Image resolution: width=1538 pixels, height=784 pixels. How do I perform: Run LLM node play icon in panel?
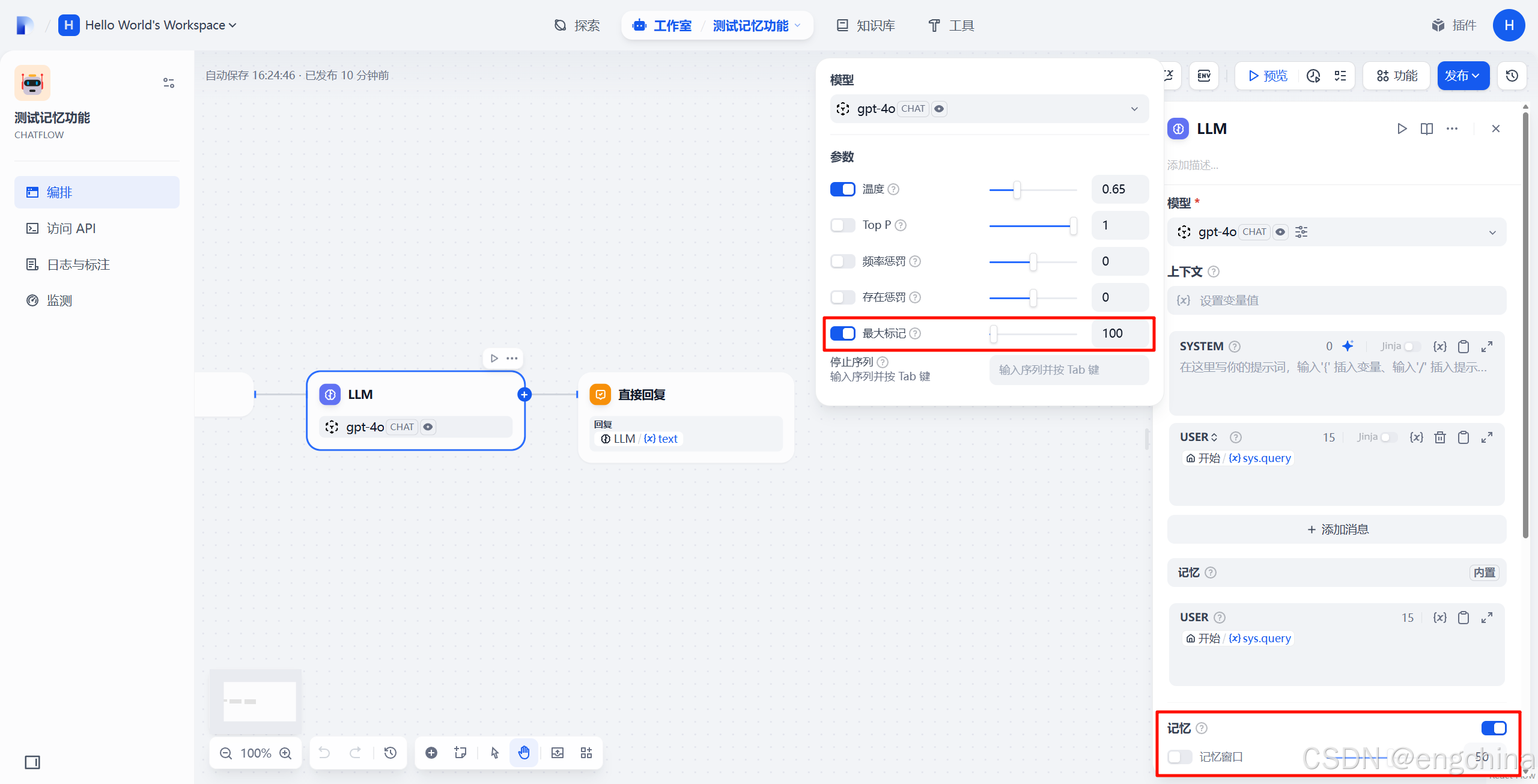pos(1402,129)
